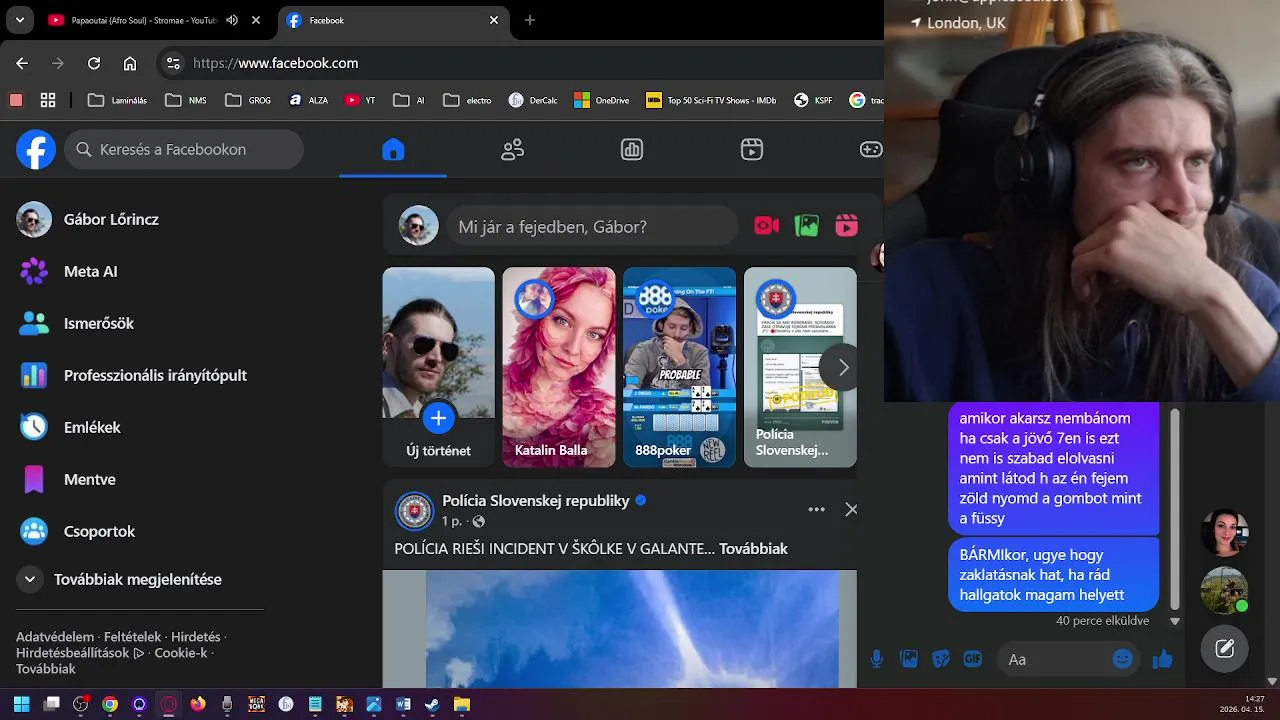
Task: Open Feltételek footer link
Action: 132,637
